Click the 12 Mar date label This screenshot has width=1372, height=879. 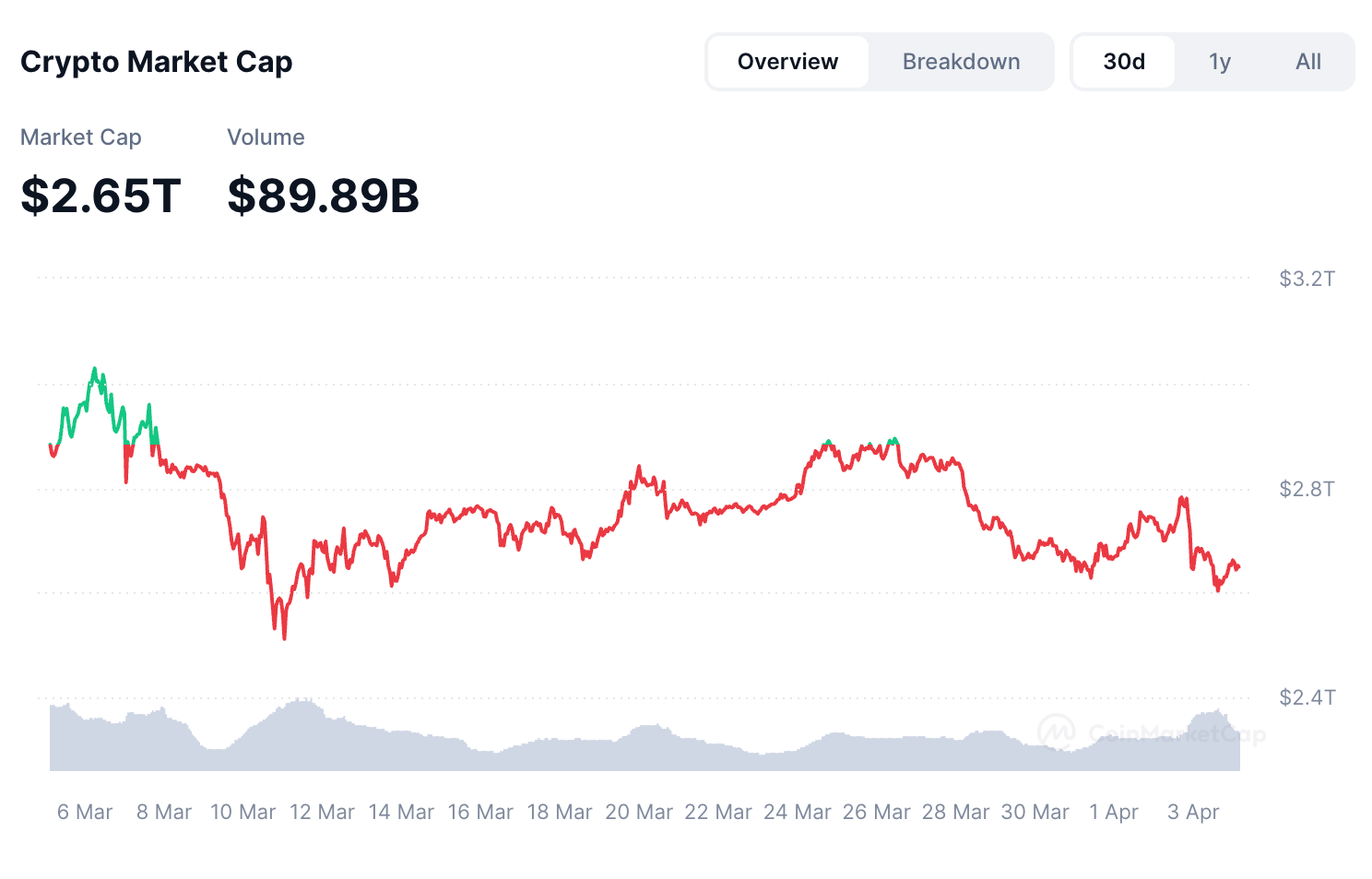pos(322,812)
